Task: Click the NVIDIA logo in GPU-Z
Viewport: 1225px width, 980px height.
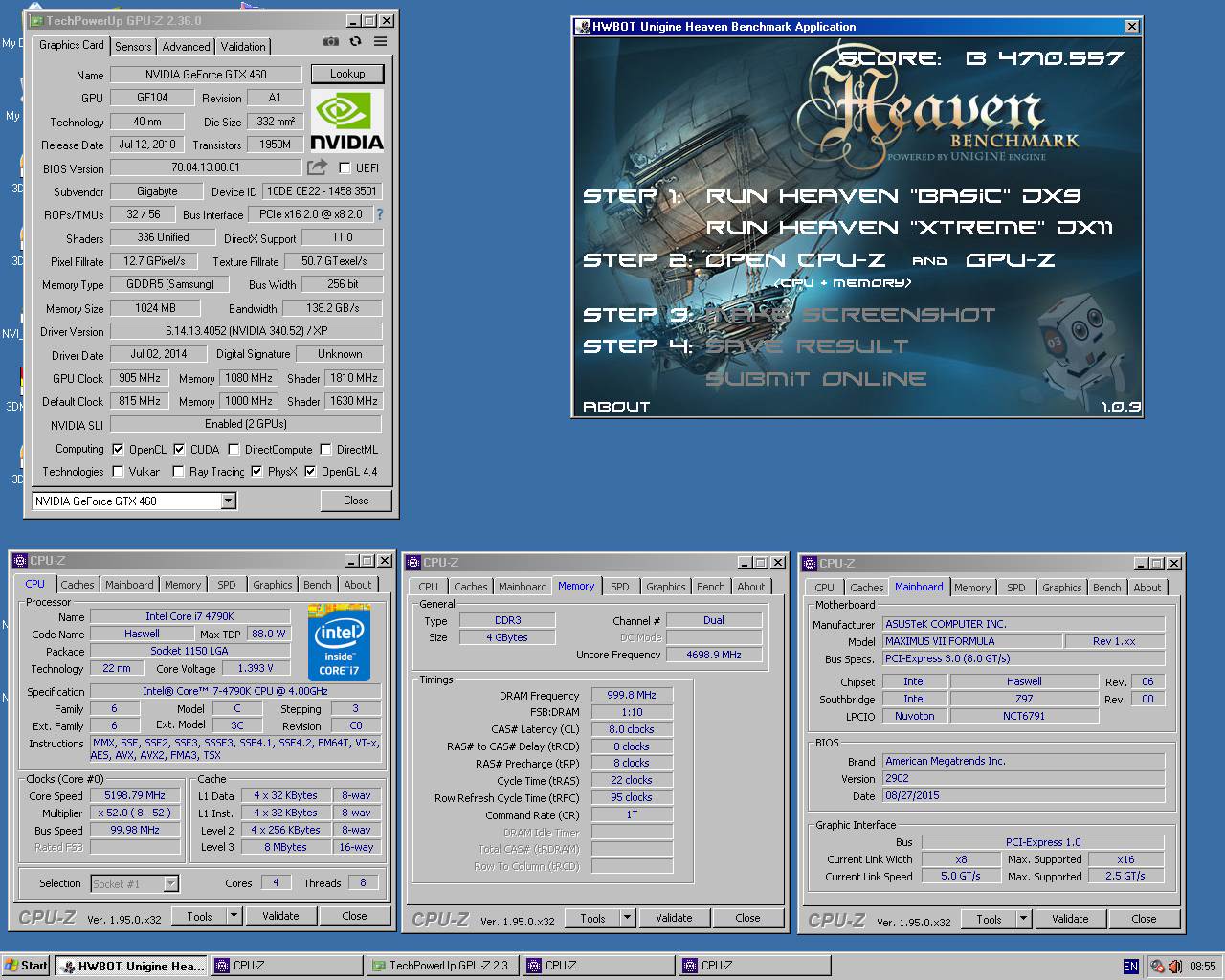Action: point(346,121)
